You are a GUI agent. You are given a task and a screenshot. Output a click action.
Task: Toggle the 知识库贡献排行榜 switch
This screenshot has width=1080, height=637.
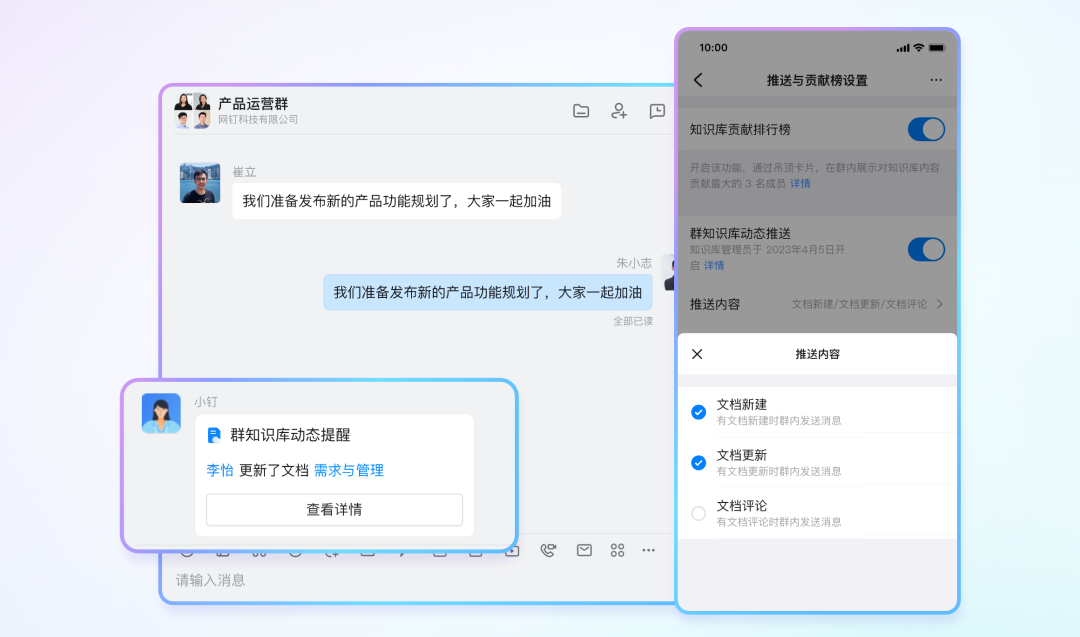[926, 129]
